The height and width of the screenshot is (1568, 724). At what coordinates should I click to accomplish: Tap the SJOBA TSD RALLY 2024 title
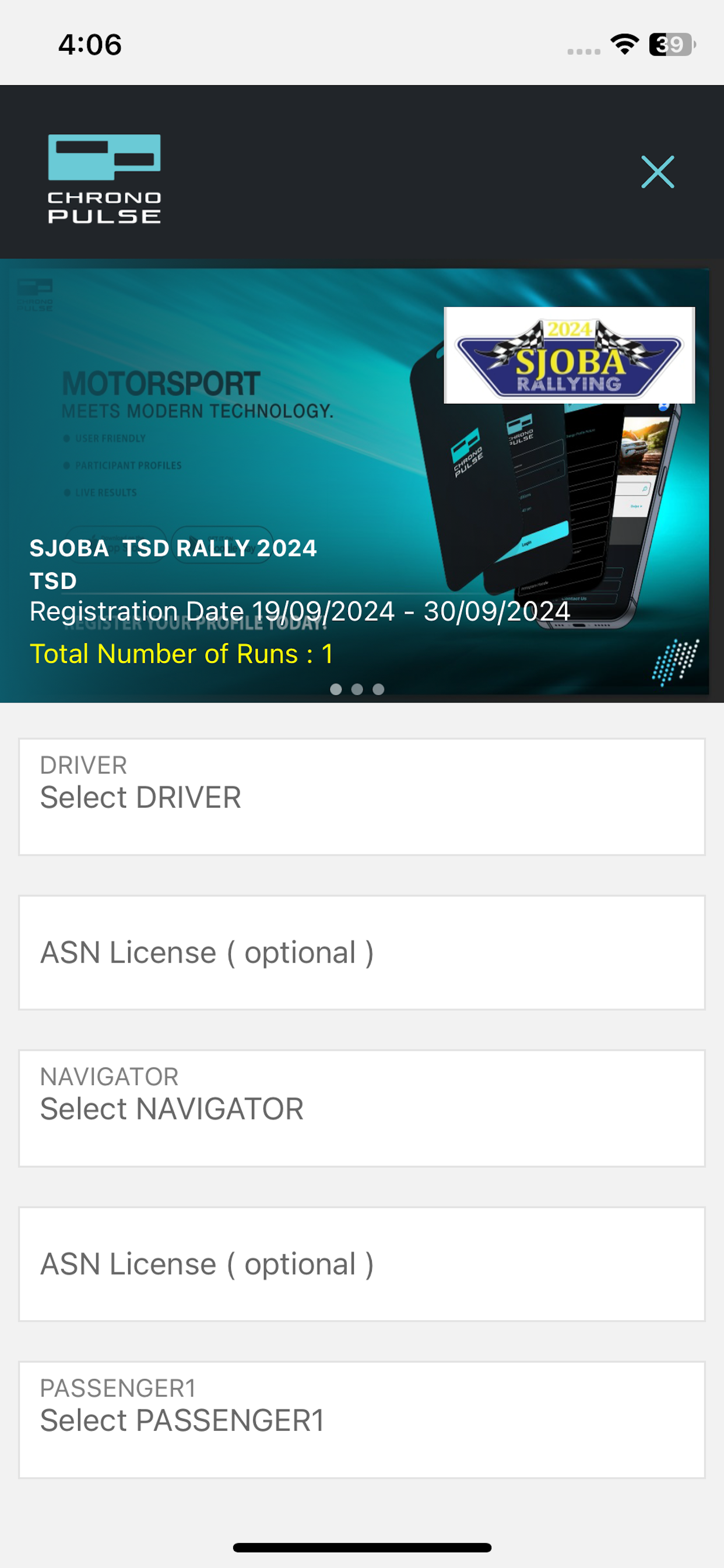(x=173, y=548)
